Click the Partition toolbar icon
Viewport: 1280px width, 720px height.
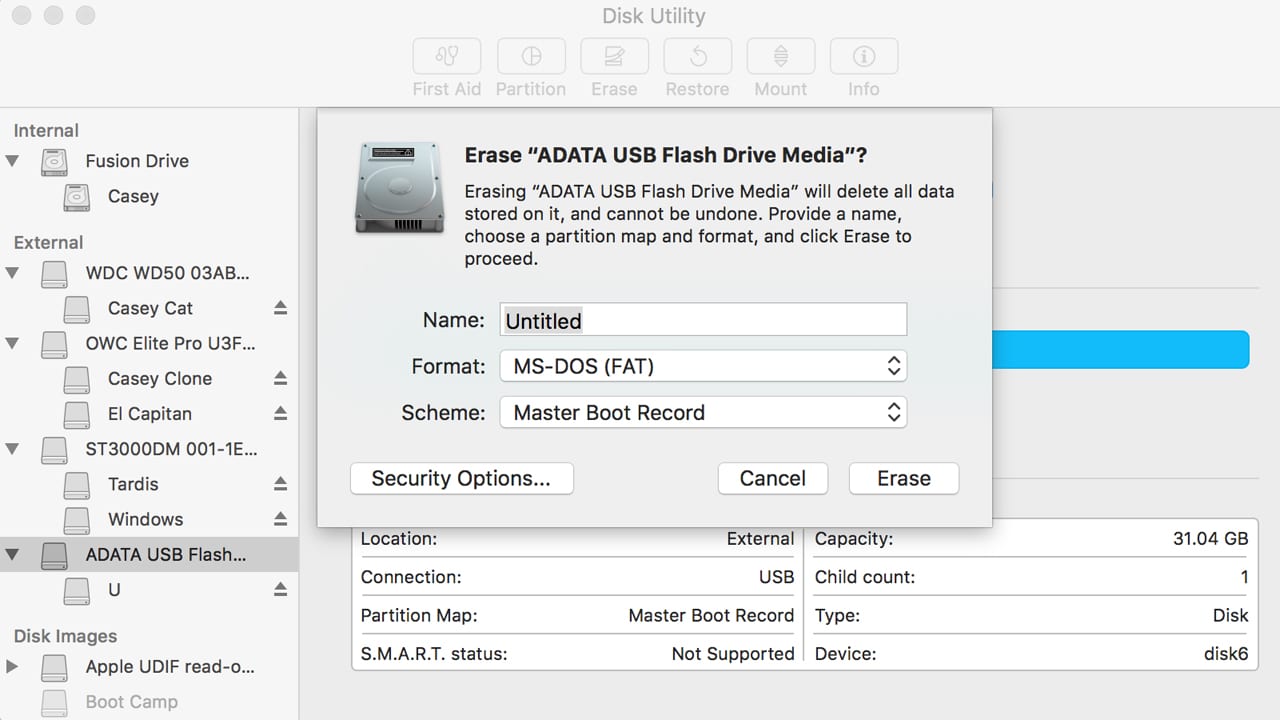[530, 56]
